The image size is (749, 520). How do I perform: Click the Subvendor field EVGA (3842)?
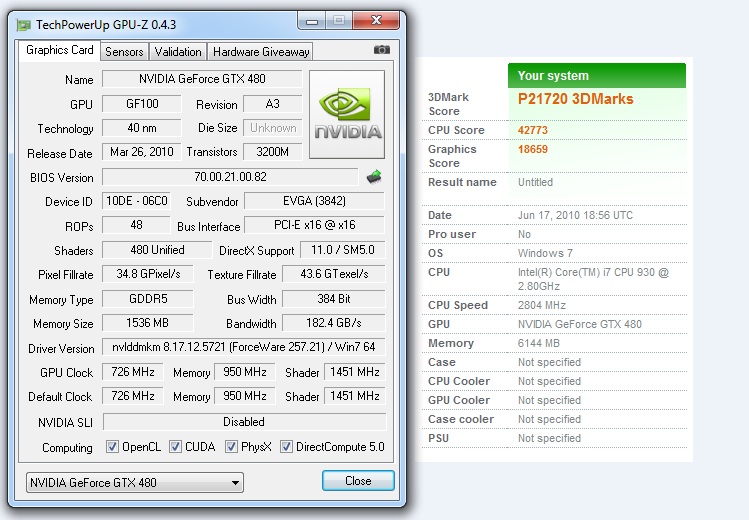click(x=314, y=201)
